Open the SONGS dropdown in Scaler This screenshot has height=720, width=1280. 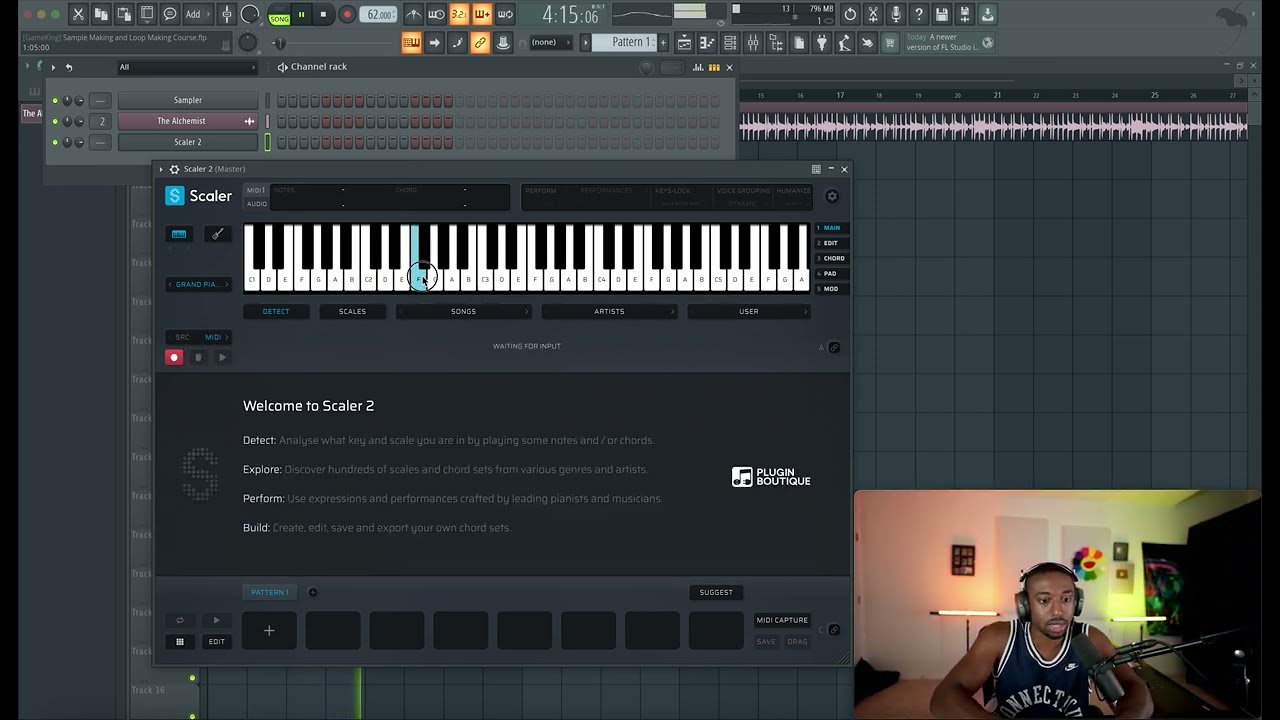pos(463,311)
